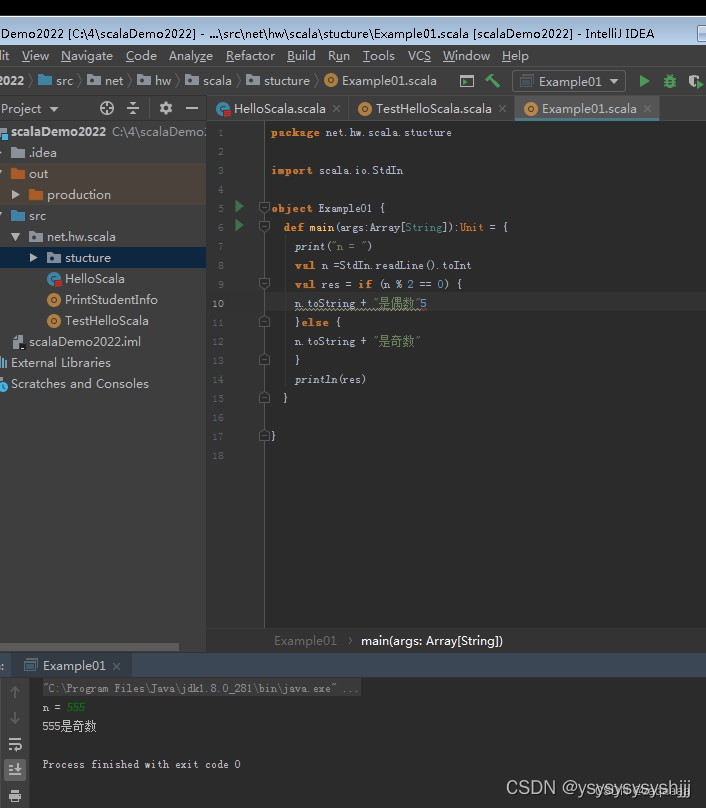Switch to TestHelloScala.scala tab

pos(433,109)
